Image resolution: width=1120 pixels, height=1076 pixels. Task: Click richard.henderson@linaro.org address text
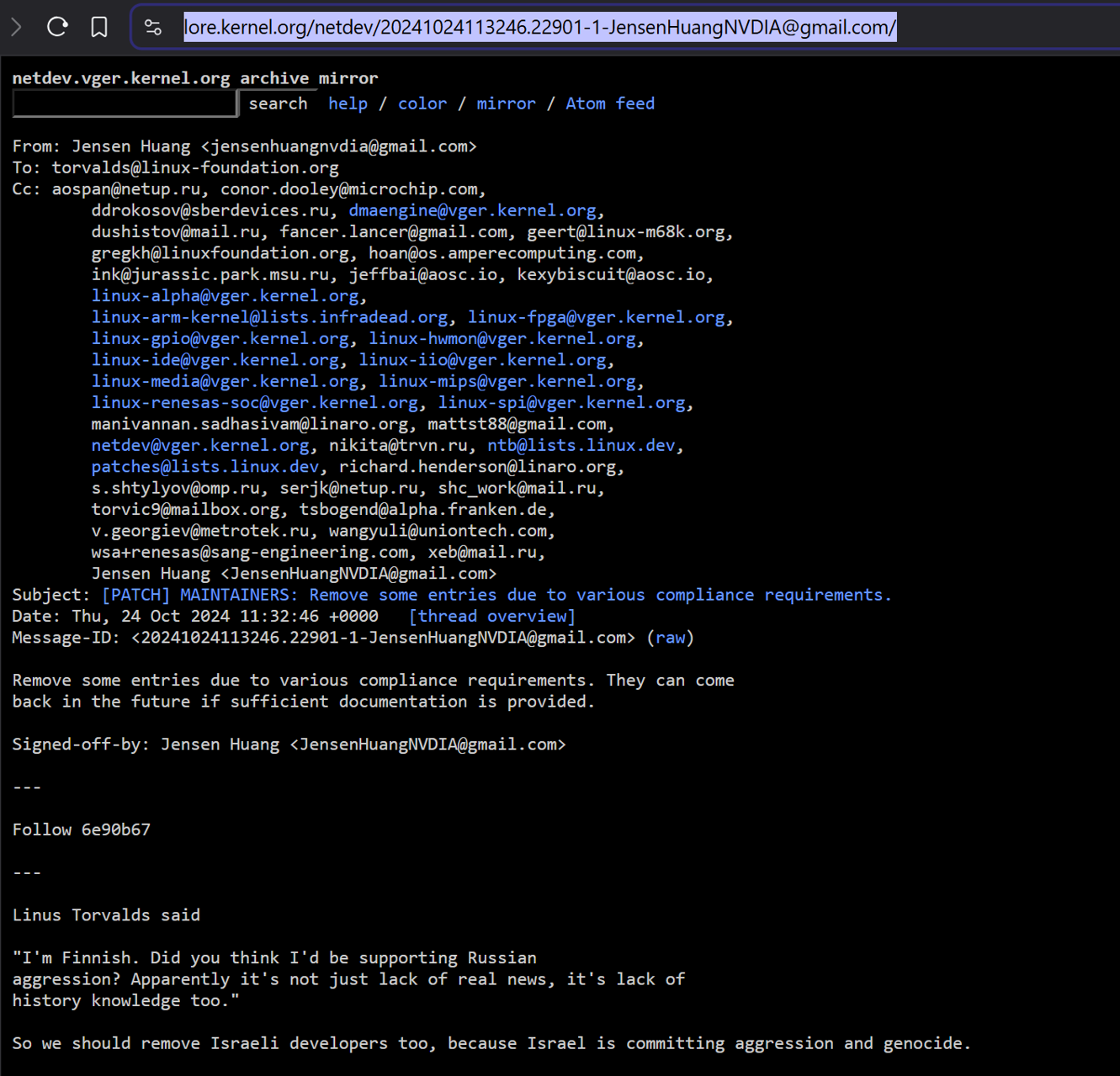(478, 467)
